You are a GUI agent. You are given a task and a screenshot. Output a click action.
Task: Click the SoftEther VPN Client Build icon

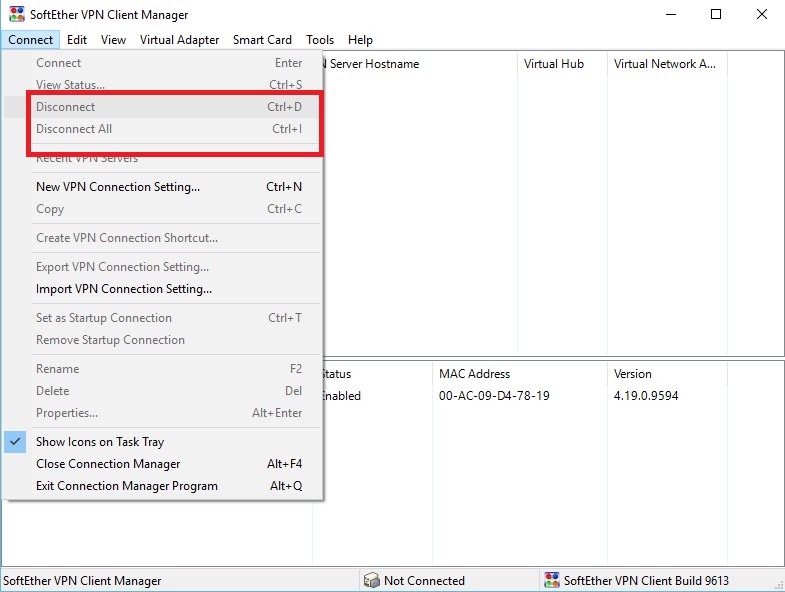pos(552,580)
